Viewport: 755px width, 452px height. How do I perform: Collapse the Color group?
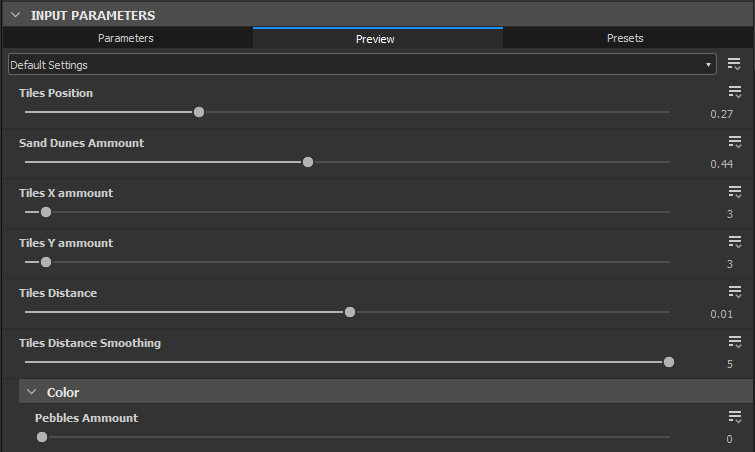[31, 392]
